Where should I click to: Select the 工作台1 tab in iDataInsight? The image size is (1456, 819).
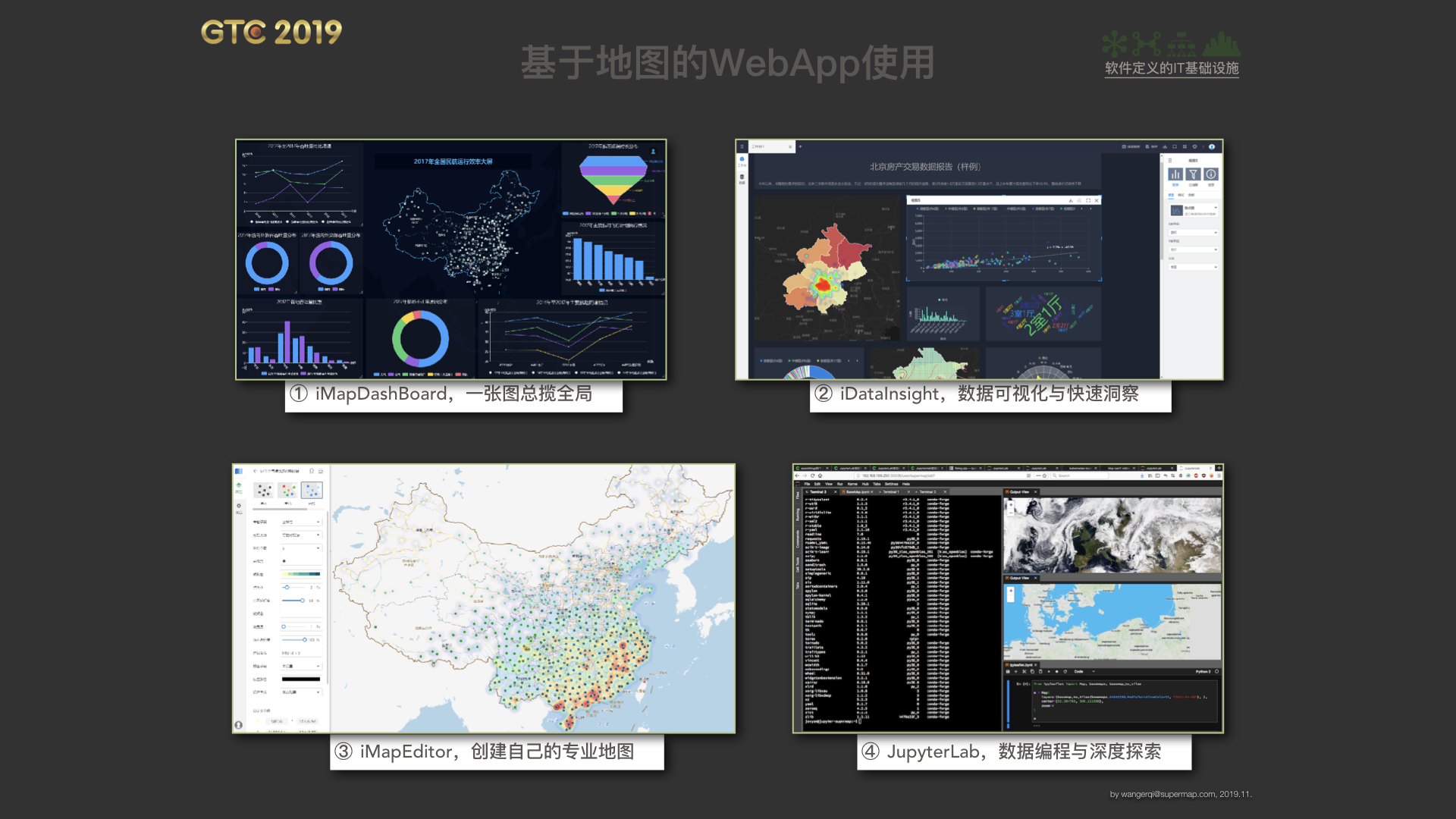[772, 146]
